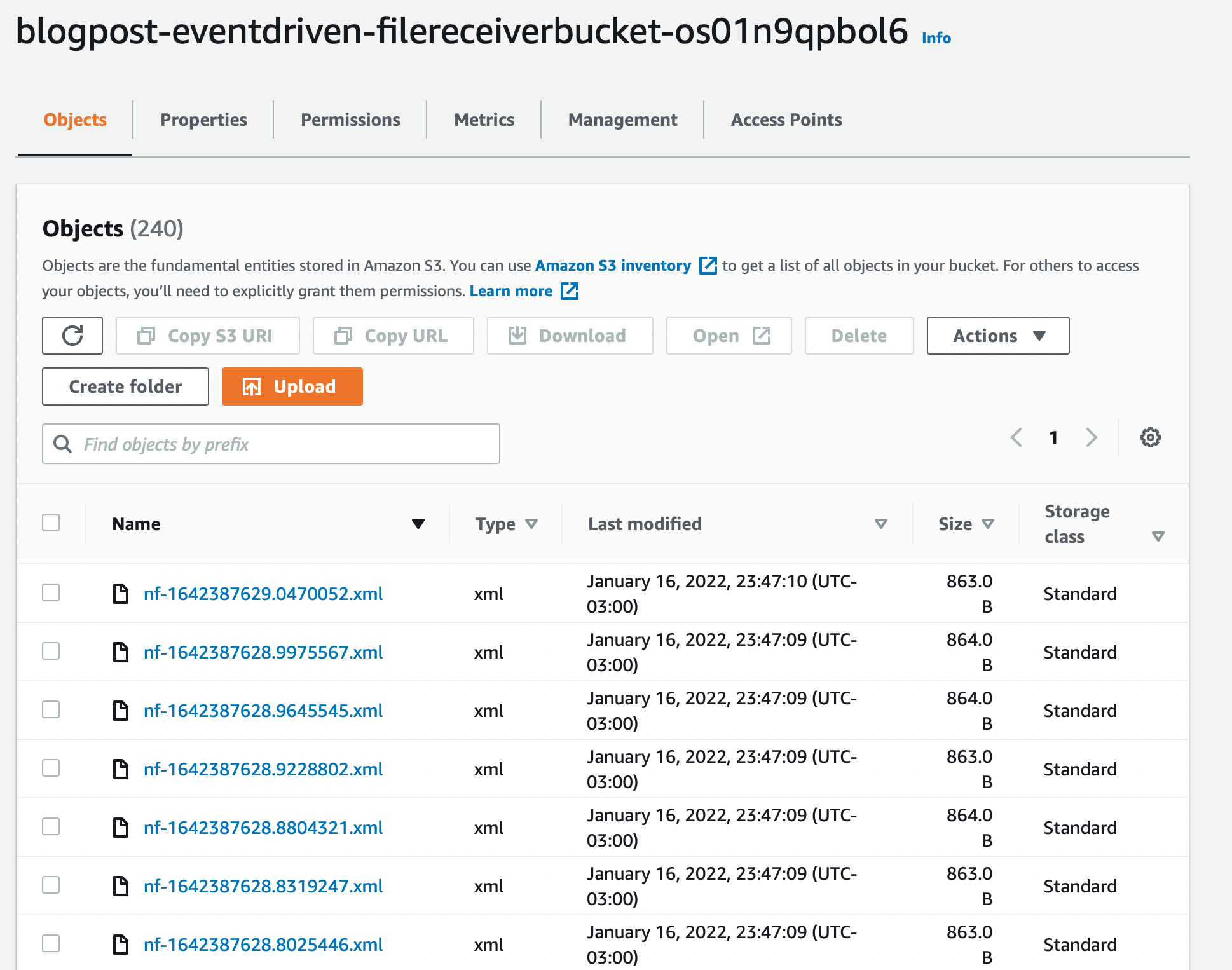
Task: Go to next page chevron
Action: (1092, 437)
